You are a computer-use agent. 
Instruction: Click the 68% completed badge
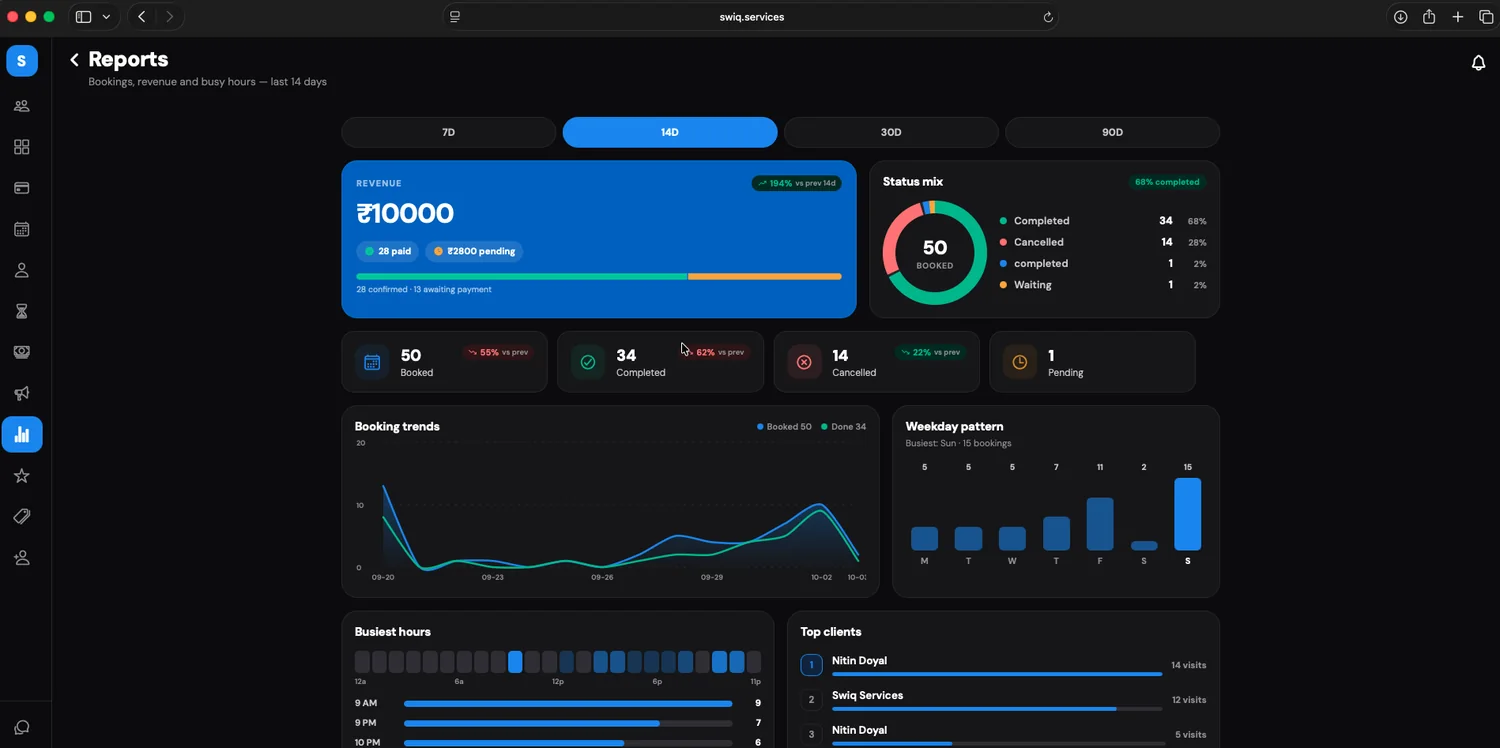pyautogui.click(x=1167, y=182)
